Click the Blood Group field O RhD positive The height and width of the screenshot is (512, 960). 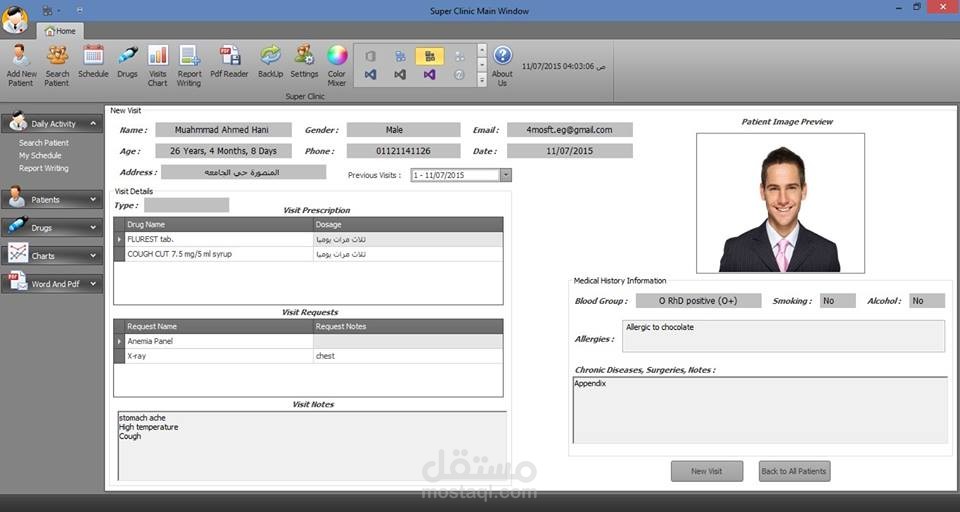pos(698,301)
